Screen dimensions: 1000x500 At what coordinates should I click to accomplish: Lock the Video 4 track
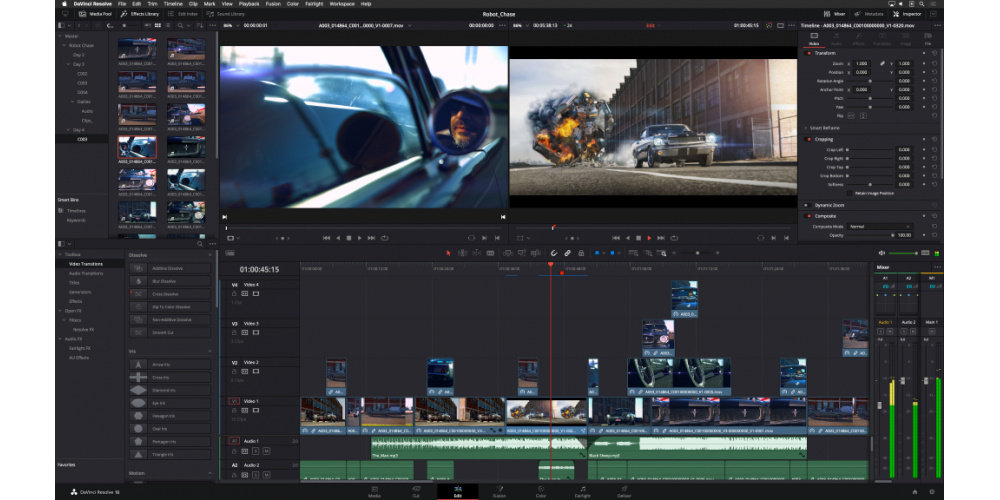tap(234, 293)
